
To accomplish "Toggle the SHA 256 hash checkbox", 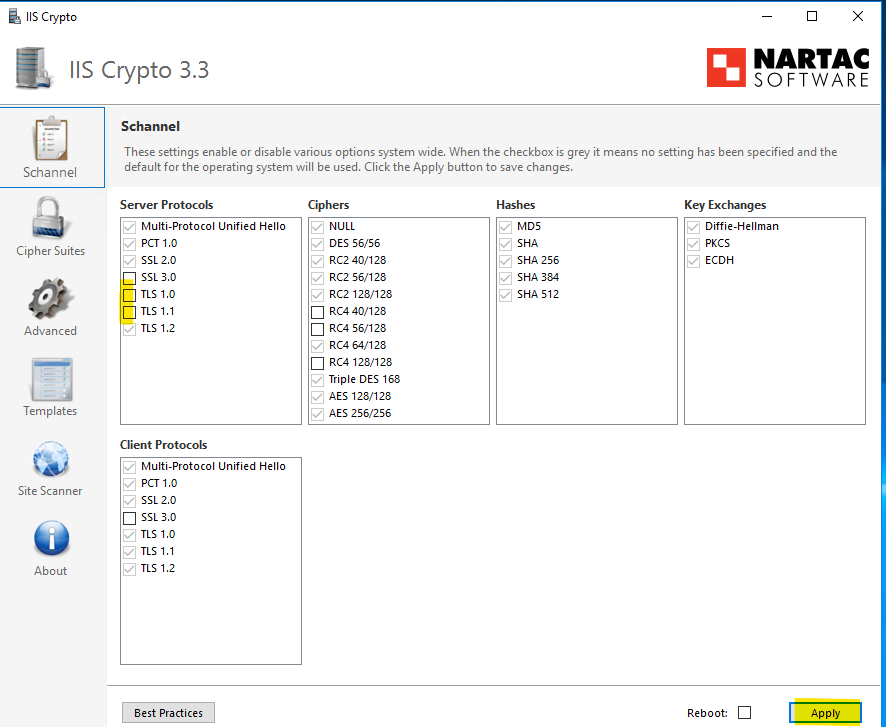I will (x=506, y=261).
